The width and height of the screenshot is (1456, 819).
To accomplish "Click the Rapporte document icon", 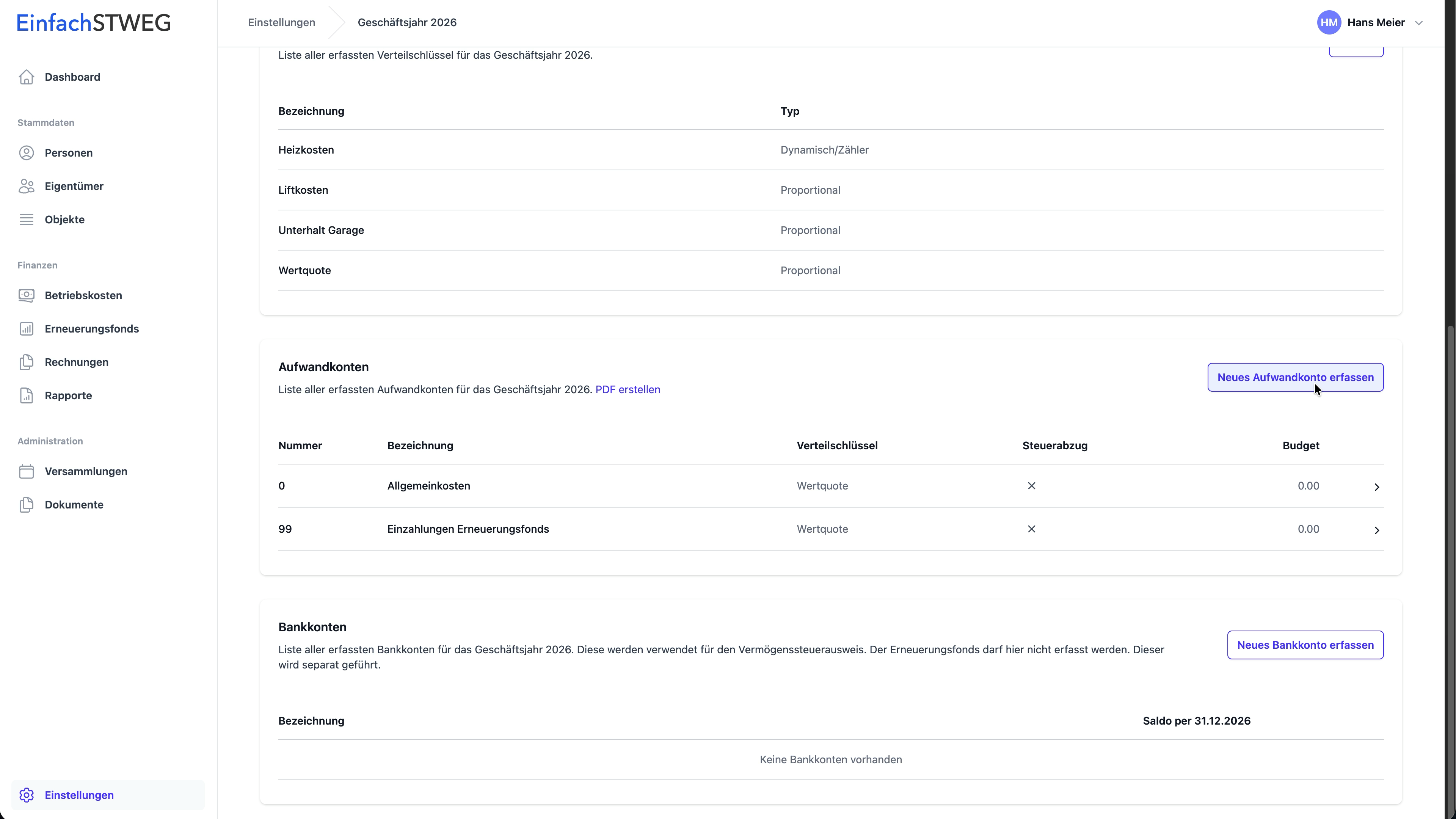I will (26, 395).
